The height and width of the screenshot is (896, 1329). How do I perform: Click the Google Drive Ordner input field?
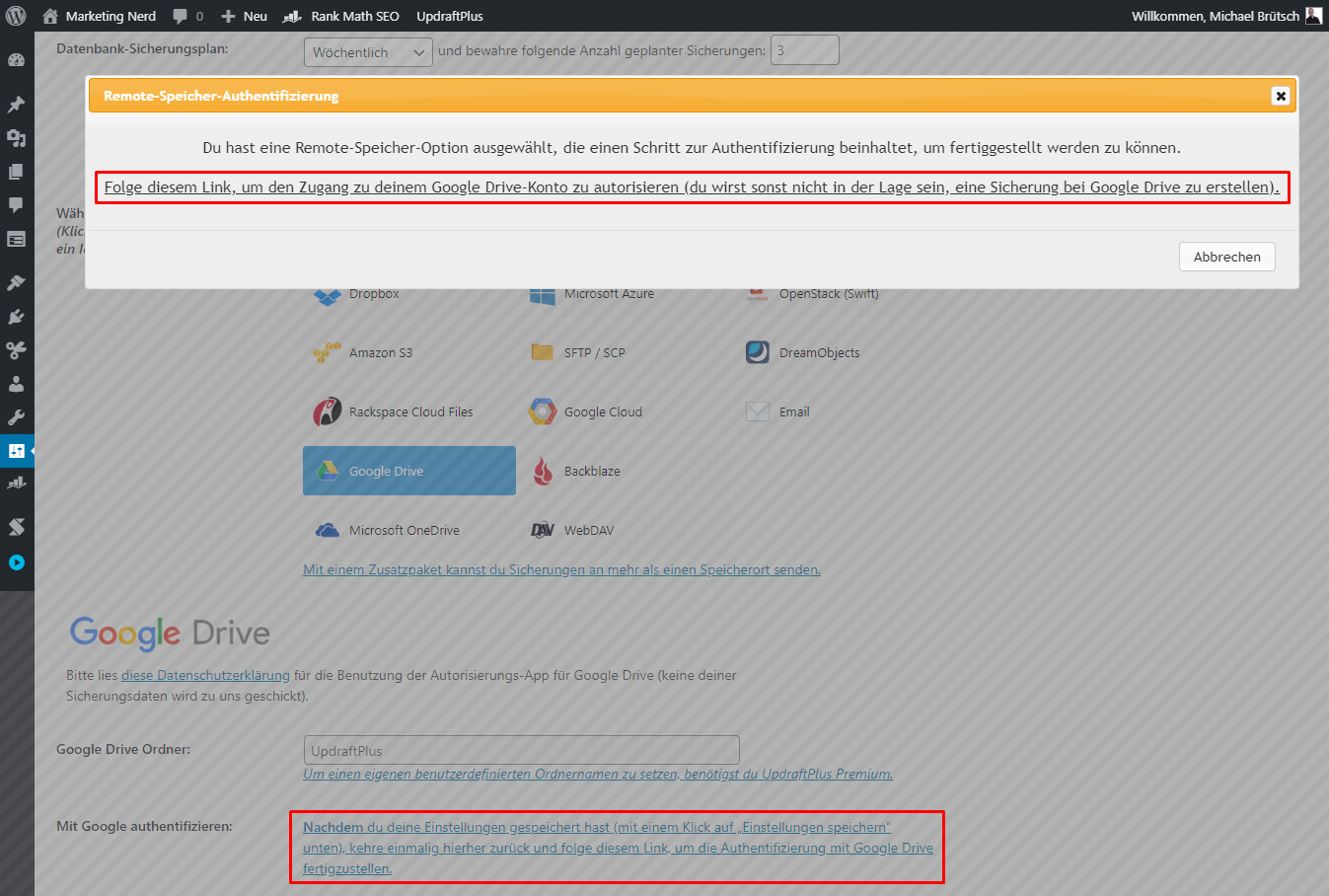[522, 750]
